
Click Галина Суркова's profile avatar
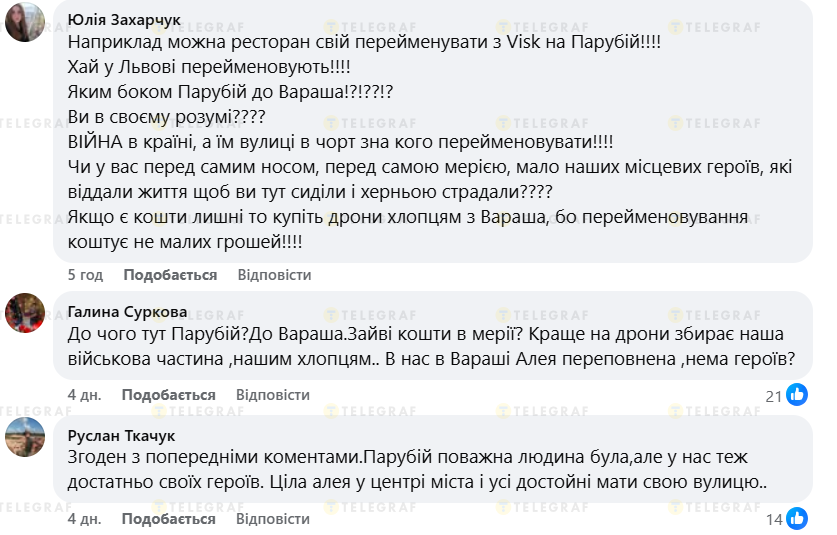(24, 312)
